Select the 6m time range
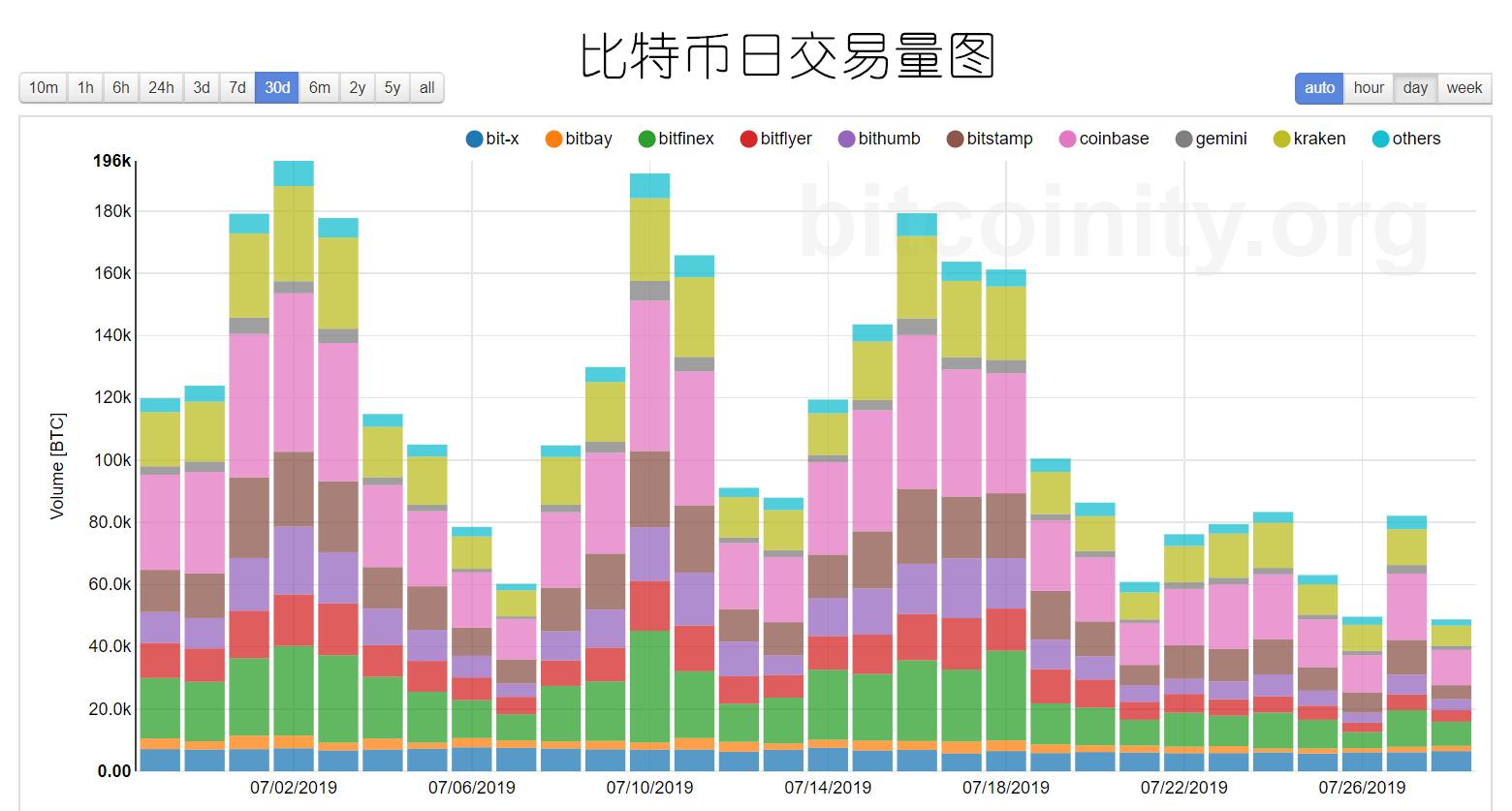The width and height of the screenshot is (1512, 811). [x=320, y=87]
